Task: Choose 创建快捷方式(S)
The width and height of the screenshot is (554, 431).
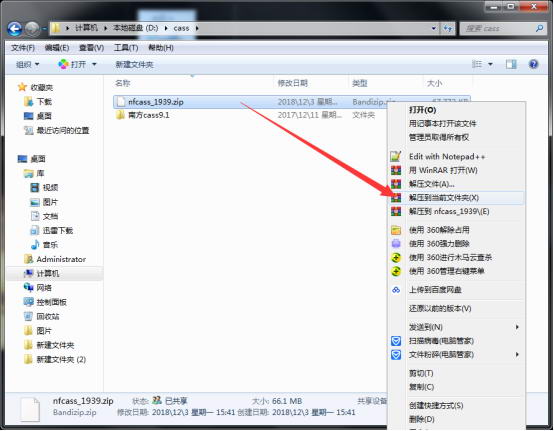Action: point(436,406)
